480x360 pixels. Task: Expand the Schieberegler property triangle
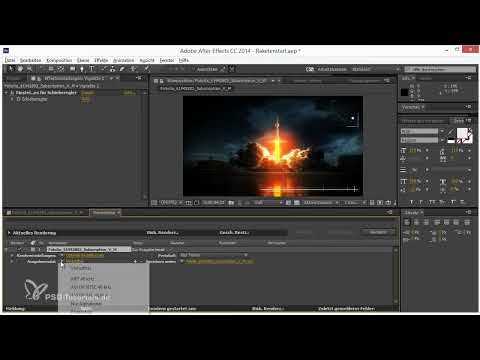point(12,99)
